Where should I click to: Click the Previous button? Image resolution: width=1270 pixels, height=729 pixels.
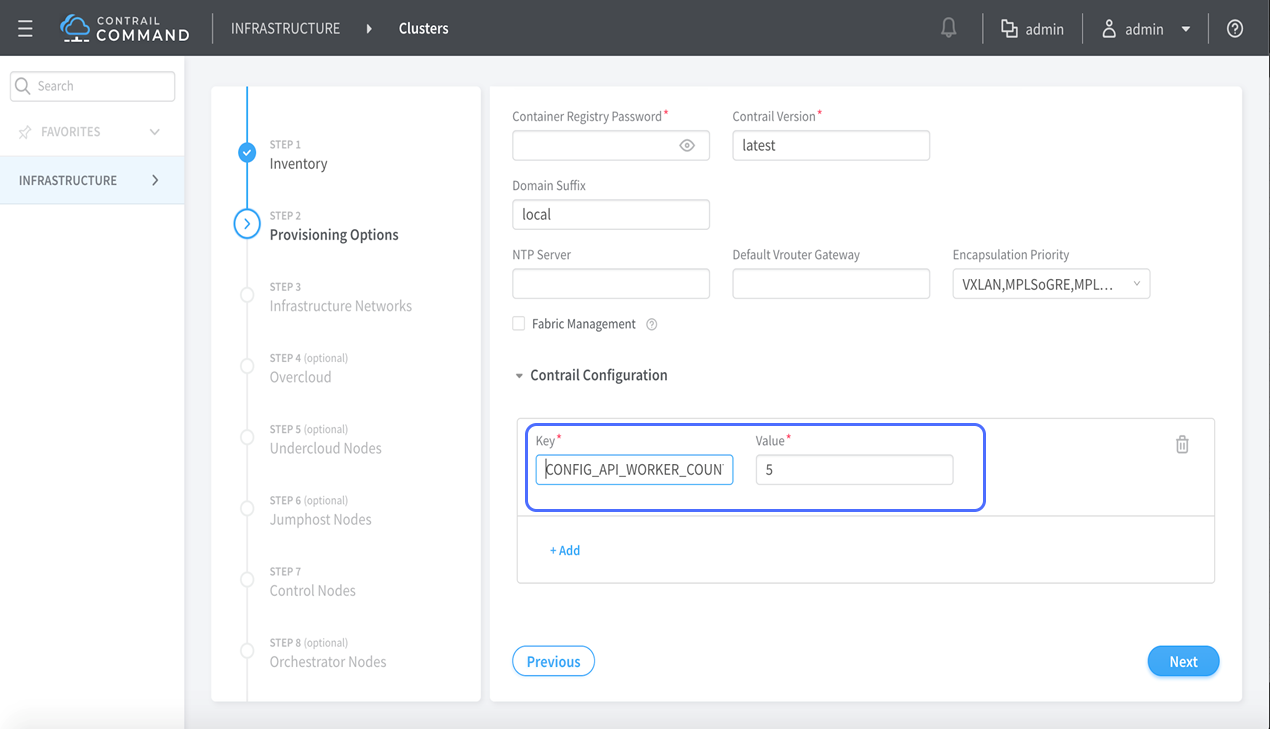click(x=553, y=661)
